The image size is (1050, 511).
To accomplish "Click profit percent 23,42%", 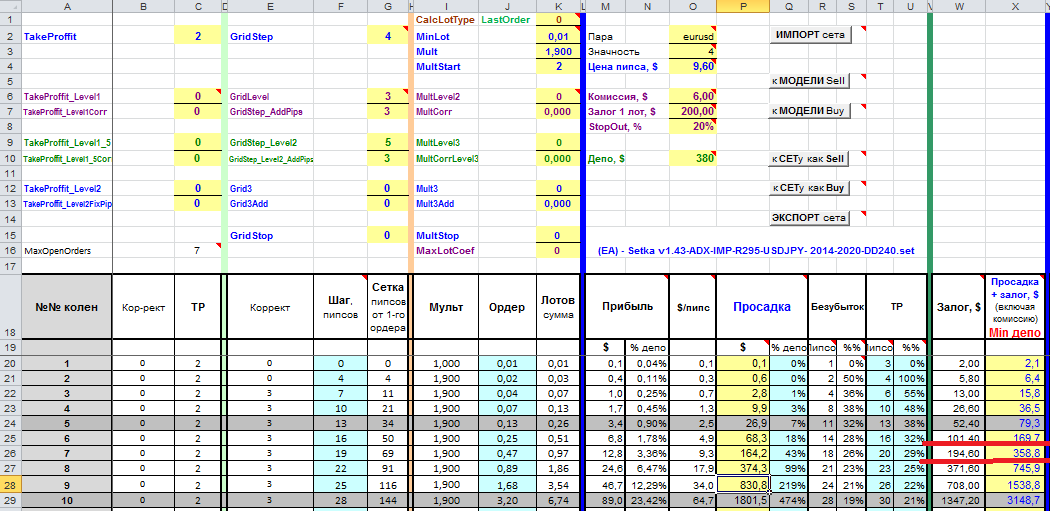I will 647,500.
